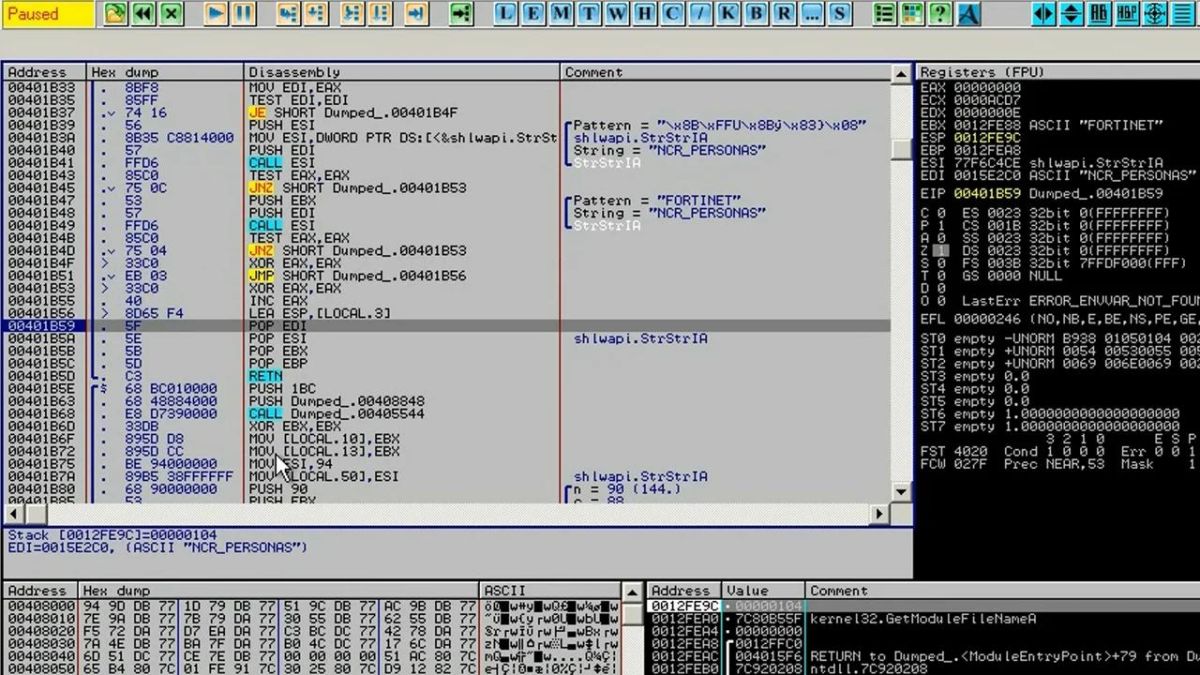
Task: Click the cyan horizontal arrows toolbar icon
Action: 1044,14
